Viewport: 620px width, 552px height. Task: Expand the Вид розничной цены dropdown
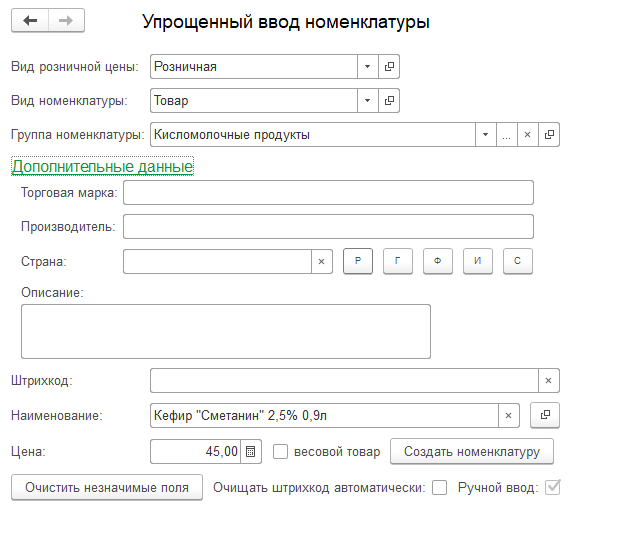[x=367, y=67]
